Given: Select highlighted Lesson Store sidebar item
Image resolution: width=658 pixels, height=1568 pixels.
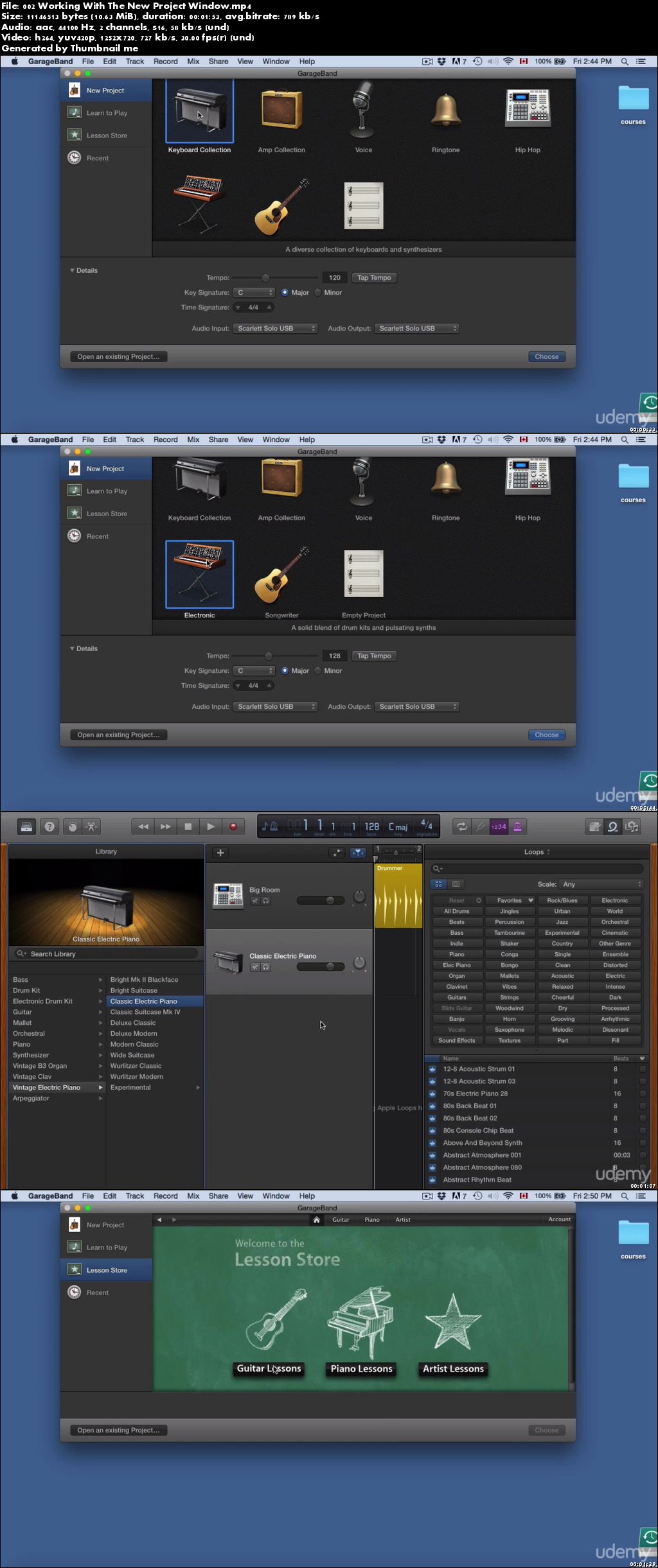Looking at the screenshot, I should (107, 1270).
